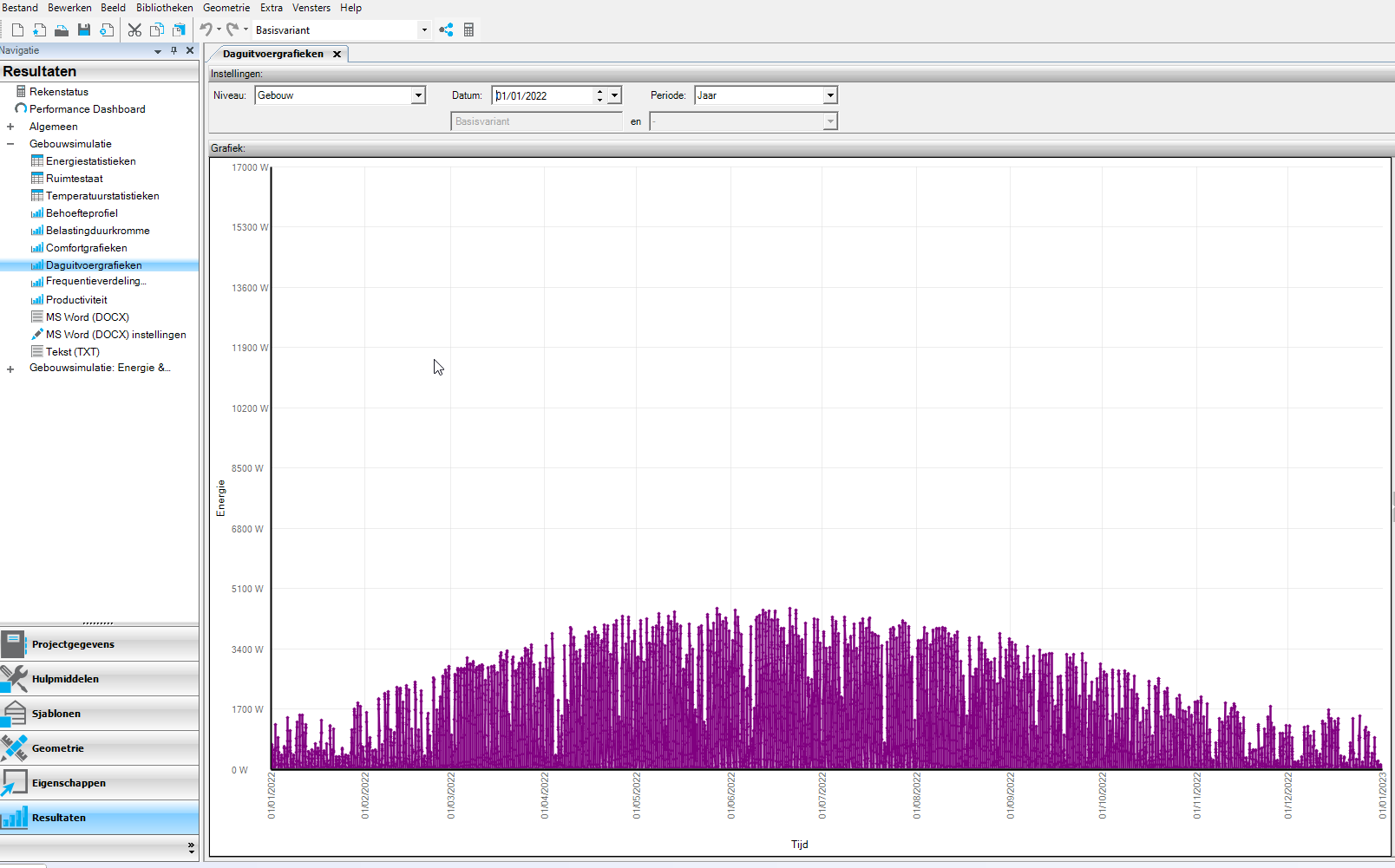Collapse the Gebouwsimulatie tree node
This screenshot has height=868, width=1395.
(10, 144)
